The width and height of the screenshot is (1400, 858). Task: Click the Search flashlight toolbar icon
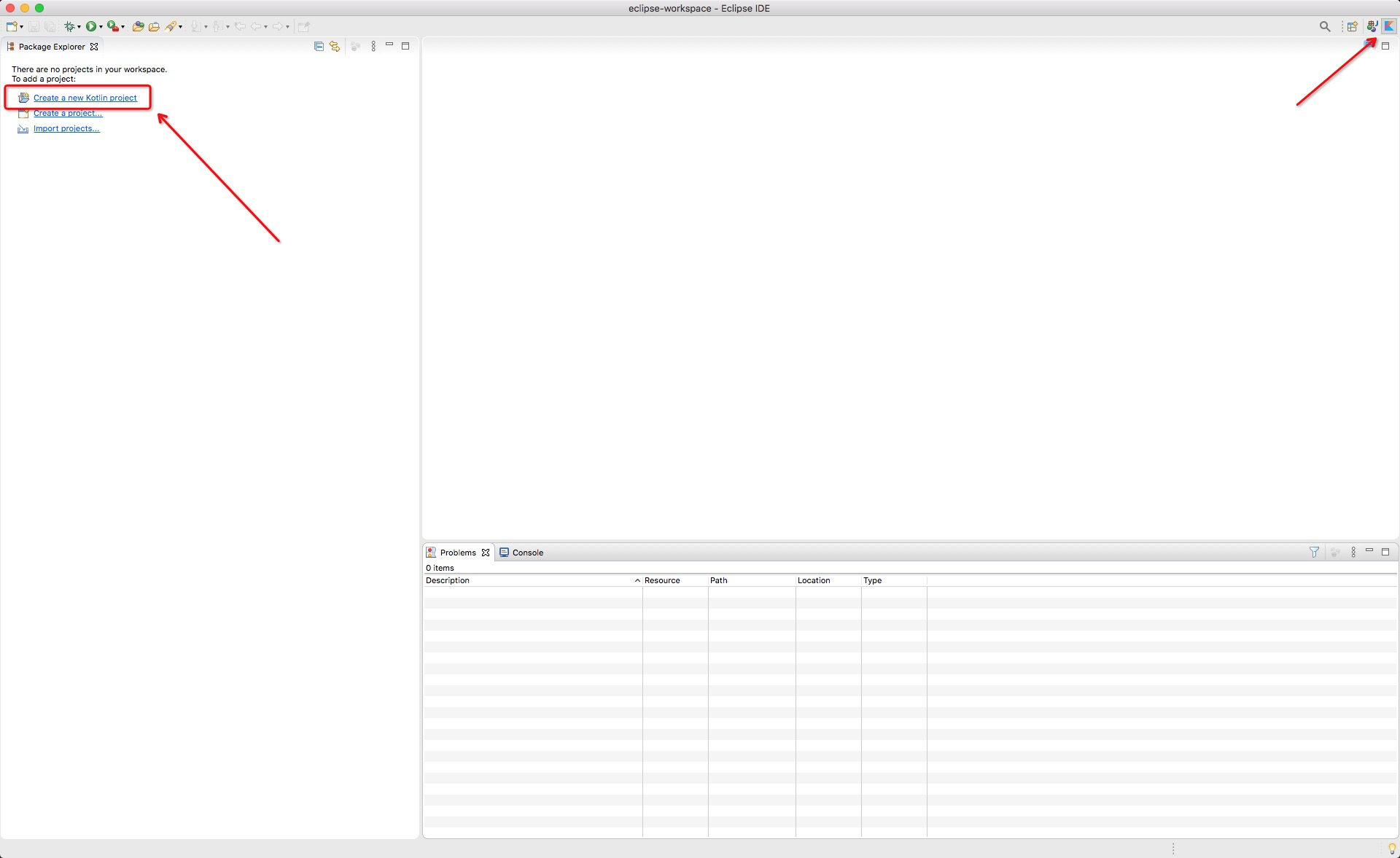coord(171,26)
